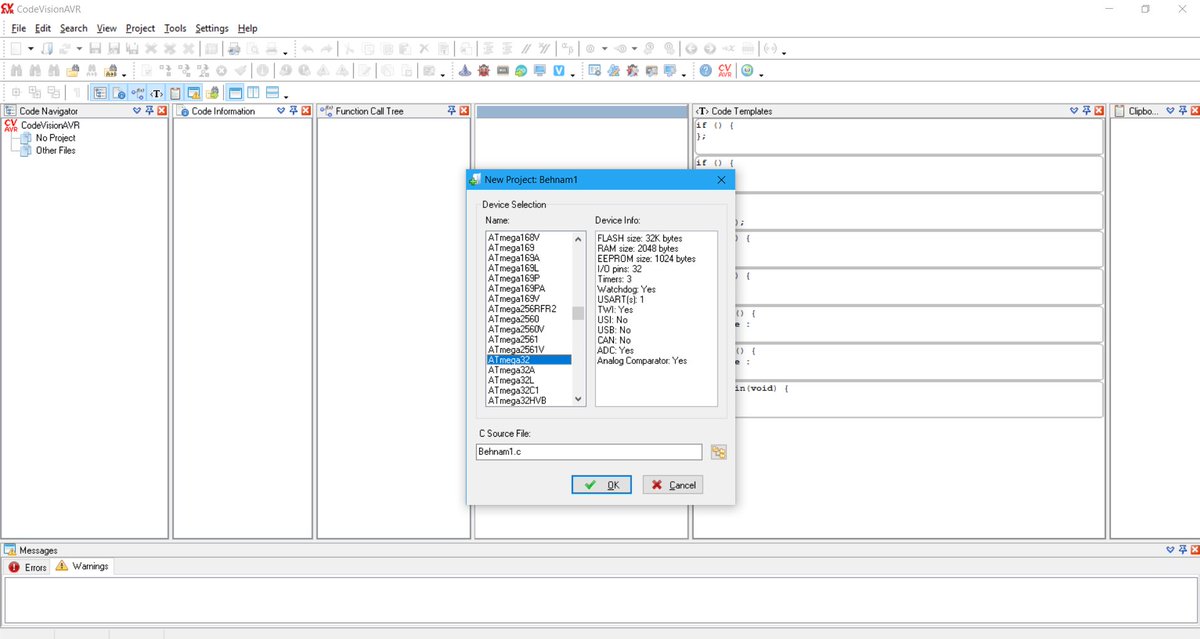Open the File menu
The height and width of the screenshot is (639, 1200).
click(19, 28)
